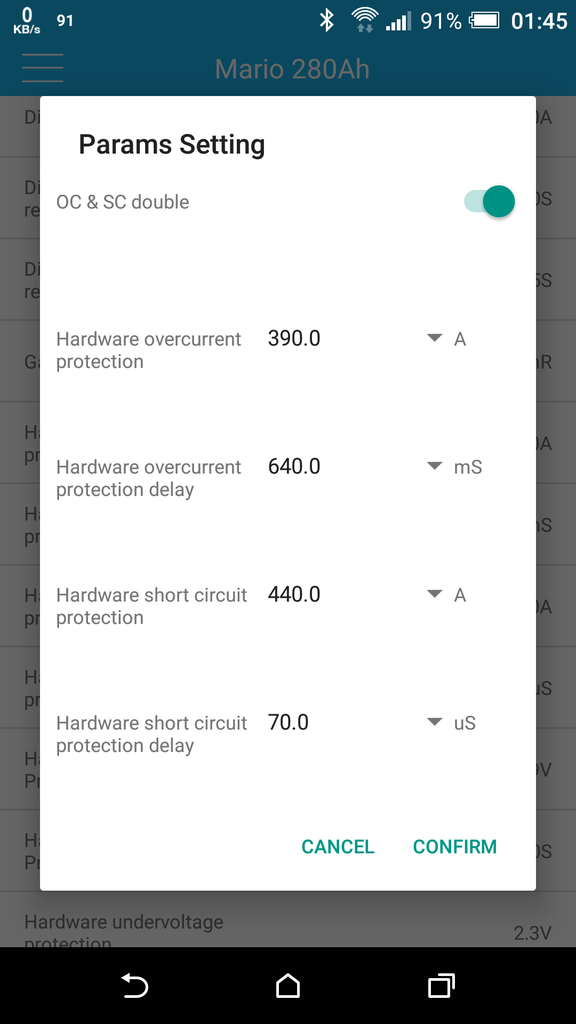576x1024 pixels.
Task: Tap the cellular signal bars icon
Action: [x=398, y=21]
